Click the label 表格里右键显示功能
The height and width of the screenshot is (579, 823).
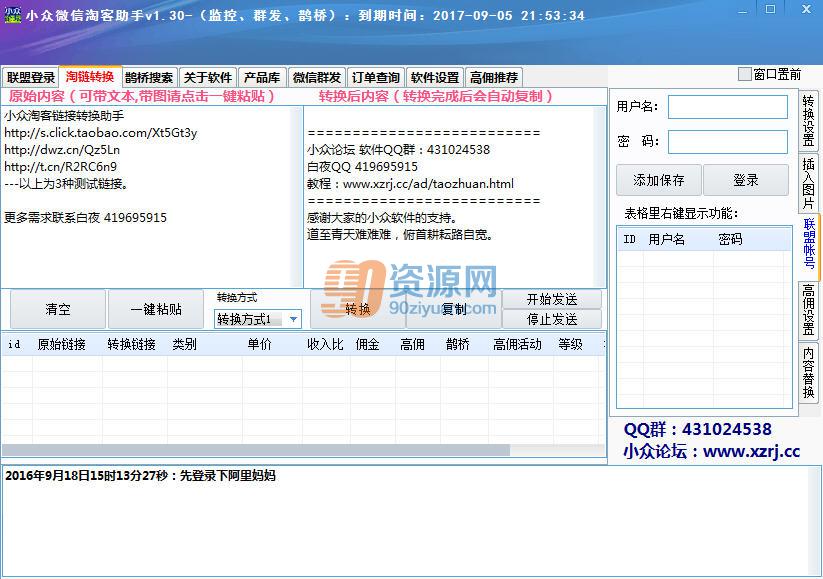(681, 213)
